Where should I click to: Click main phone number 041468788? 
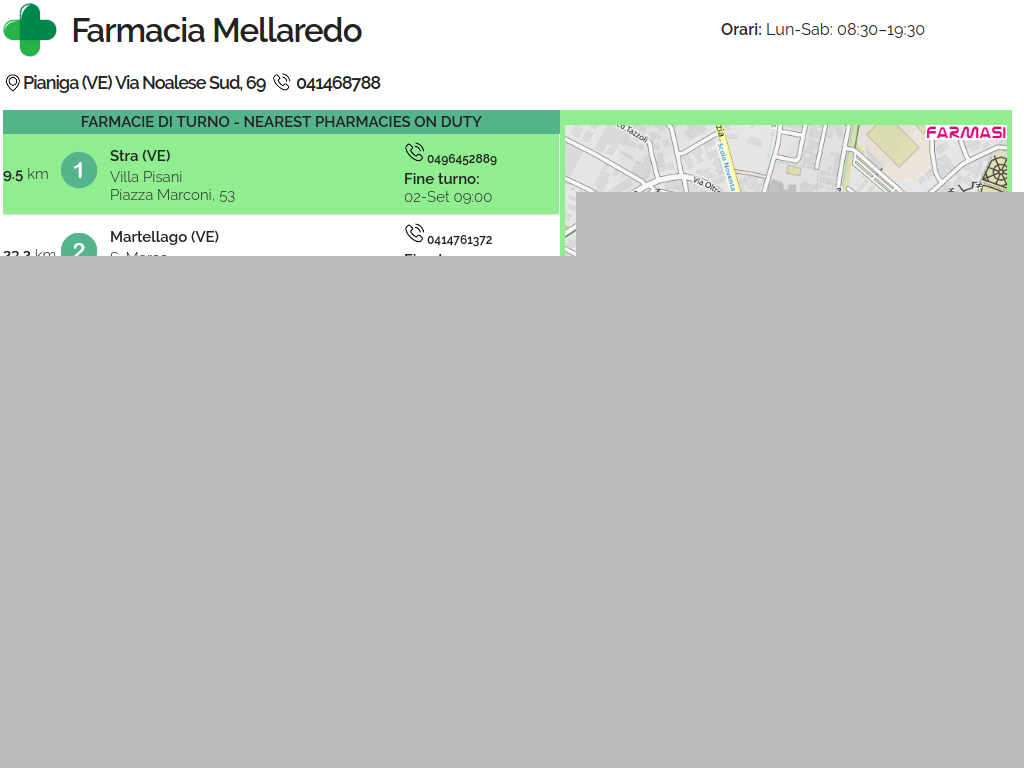(338, 83)
